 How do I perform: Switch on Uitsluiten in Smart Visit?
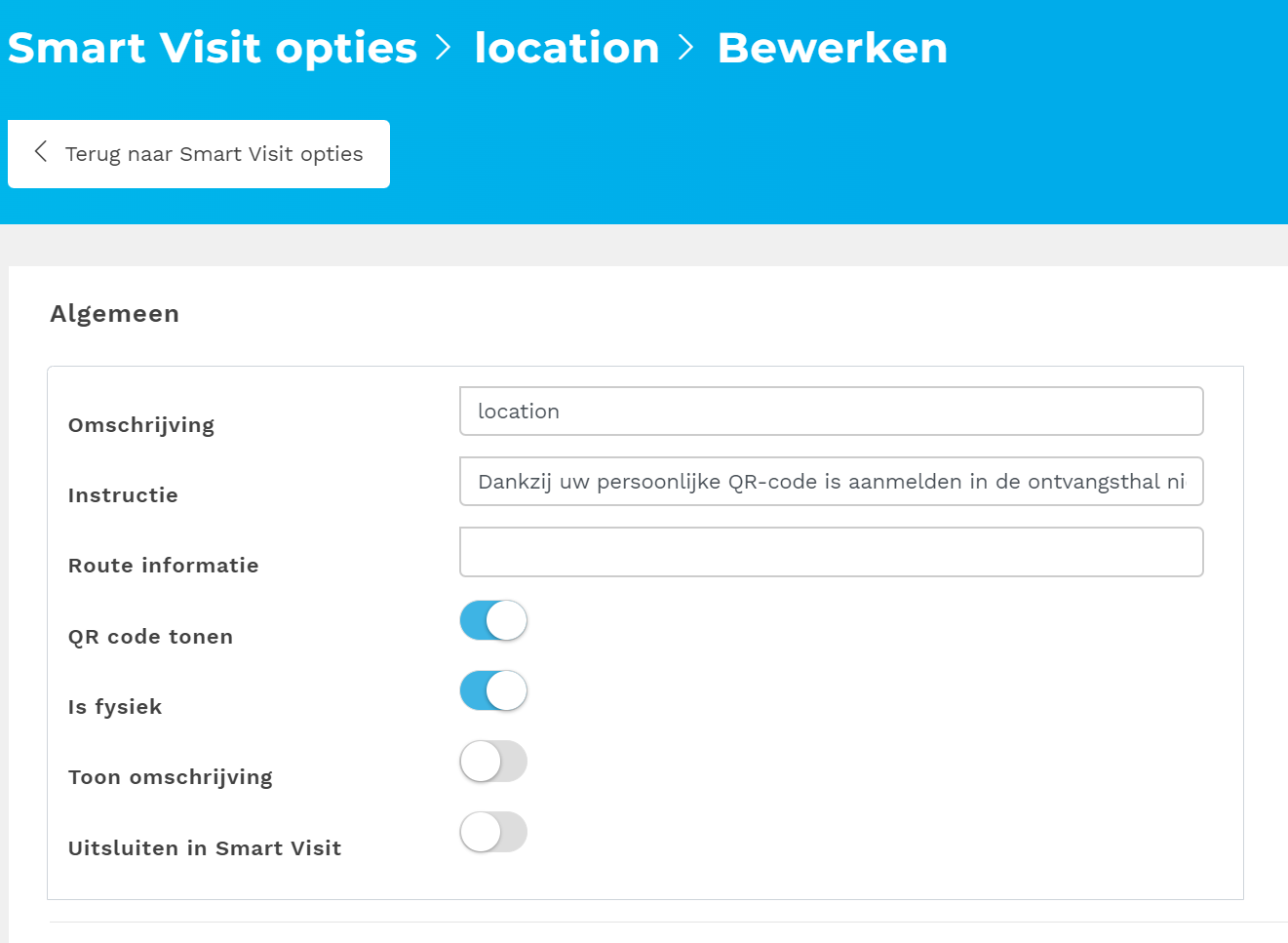[493, 832]
